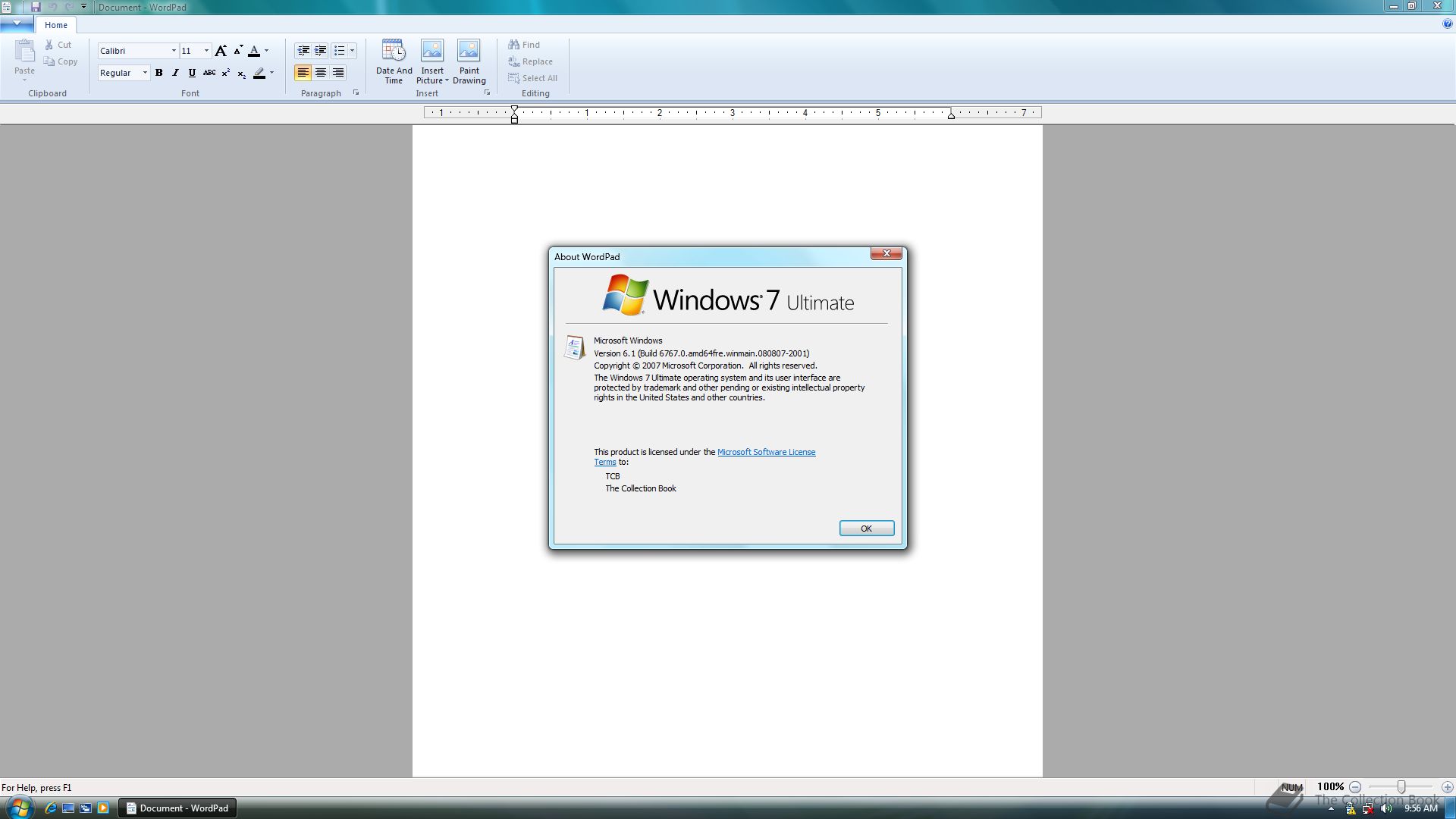Toggle Bold formatting
The width and height of the screenshot is (1456, 819).
(x=159, y=73)
